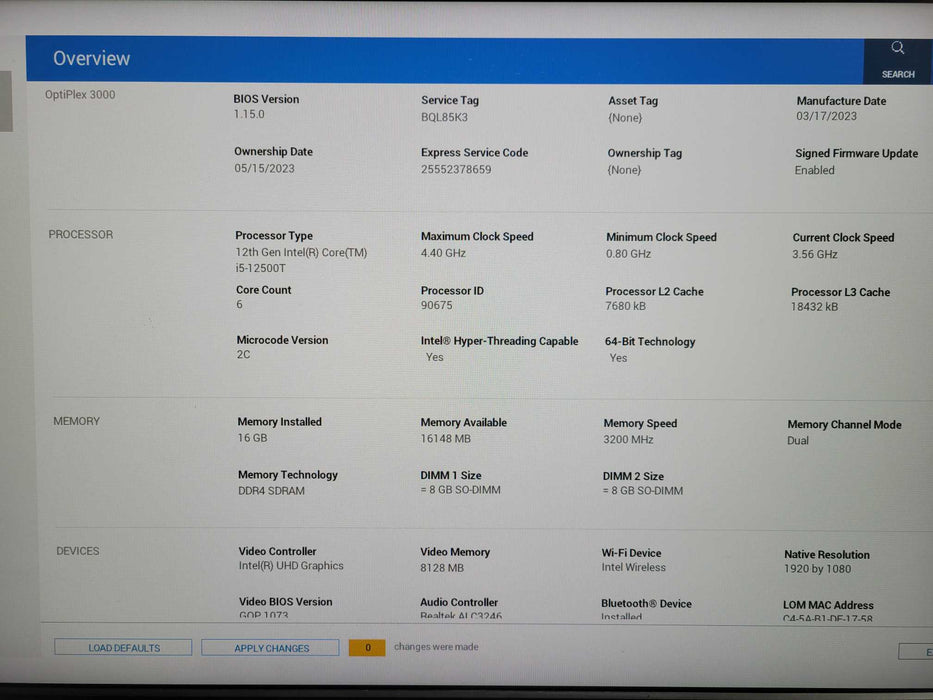The image size is (933, 700).
Task: Click the BIOS Version 1.15.0 value
Action: [249, 115]
